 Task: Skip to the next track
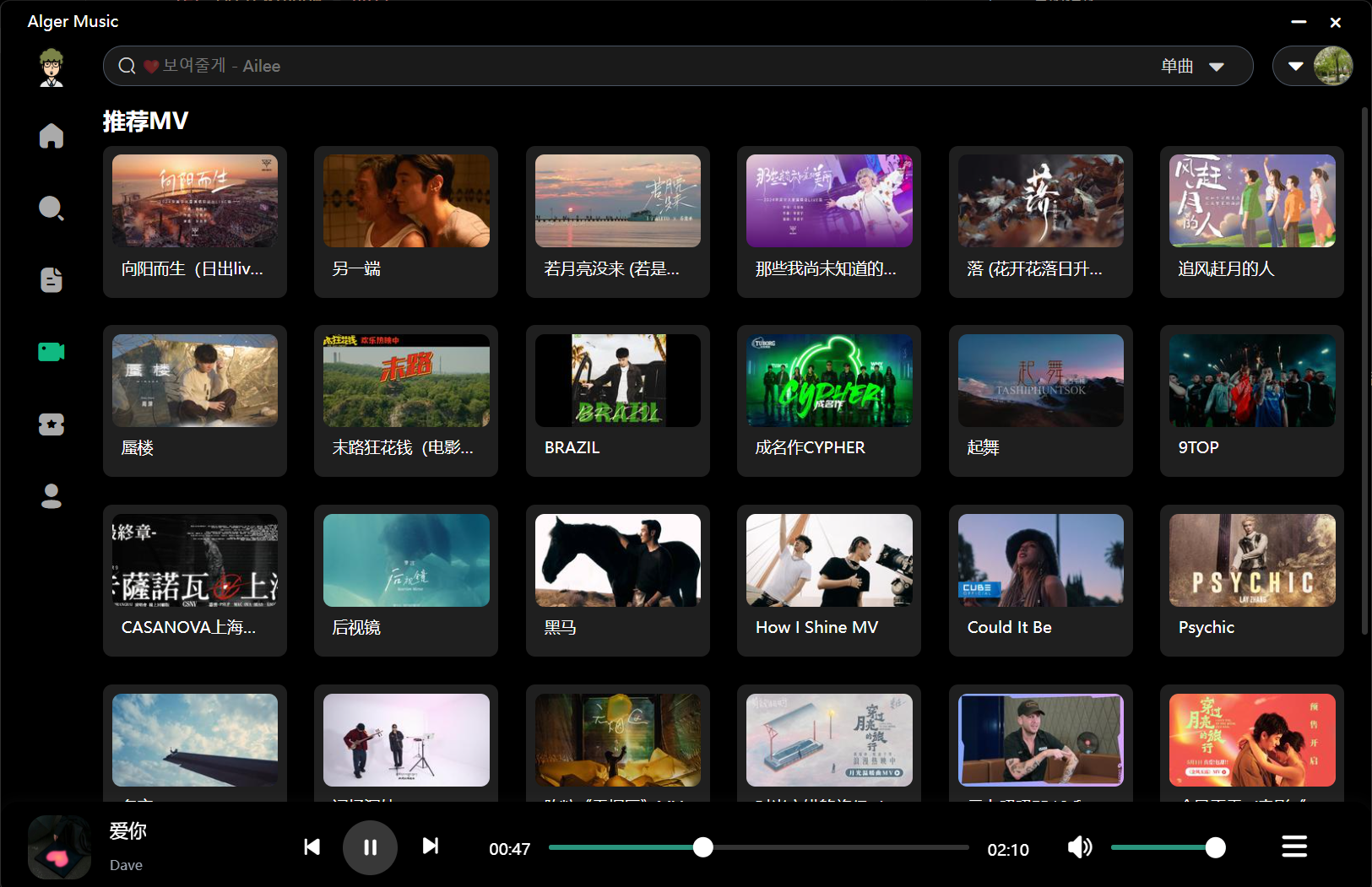click(x=430, y=846)
